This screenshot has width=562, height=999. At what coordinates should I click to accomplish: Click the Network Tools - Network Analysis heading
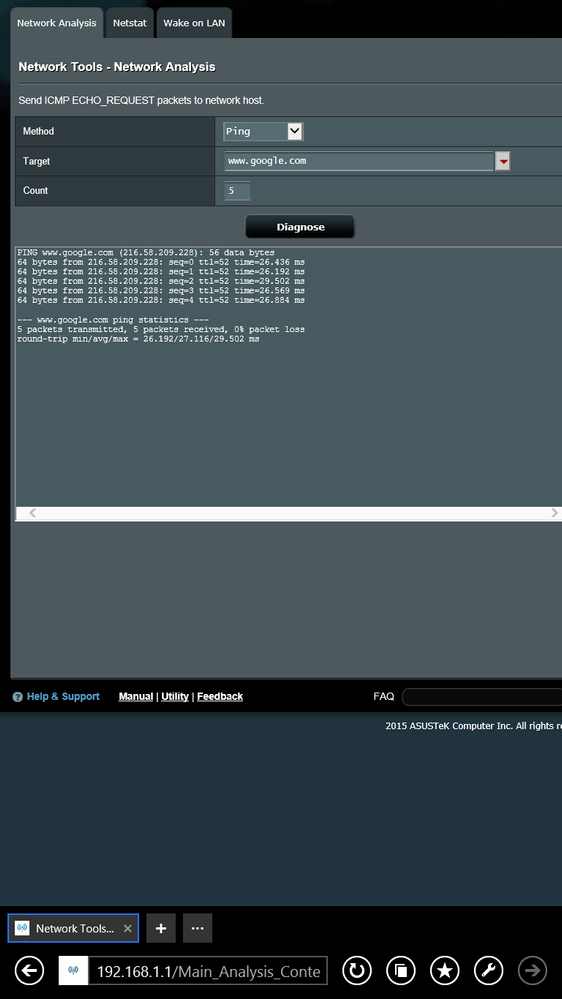[x=117, y=67]
